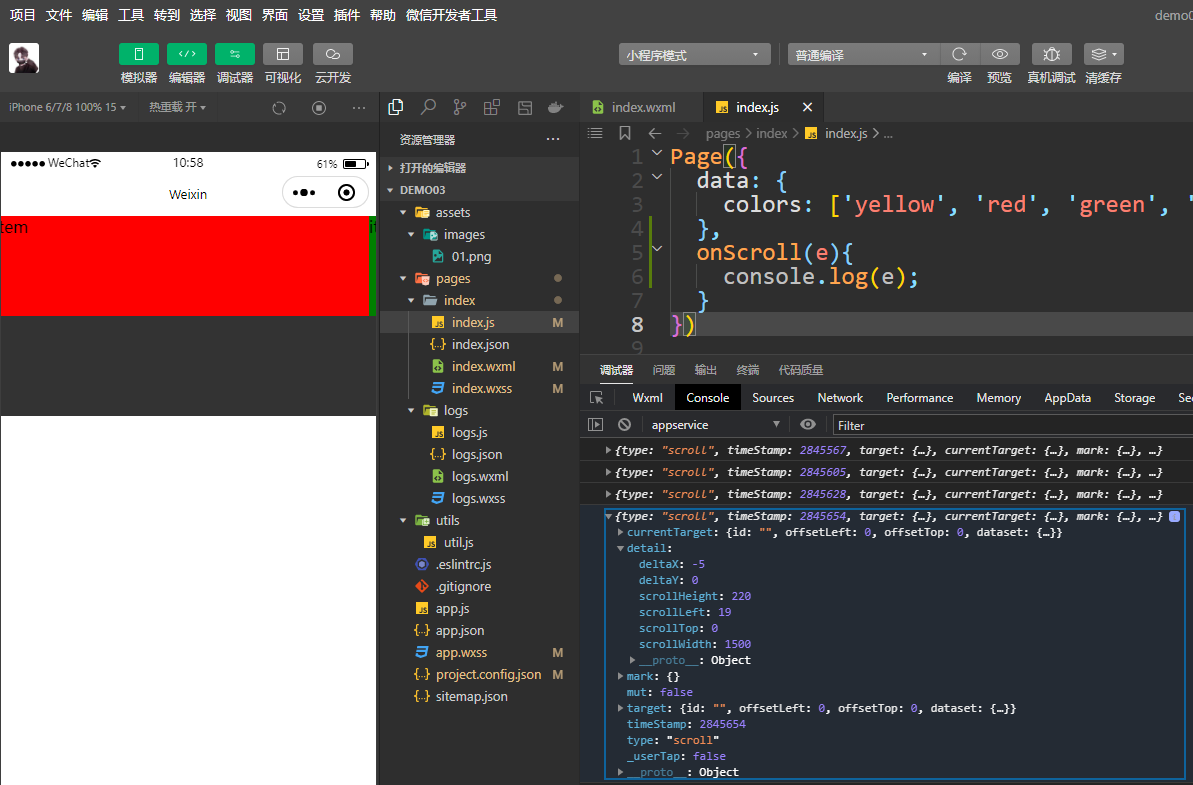The height and width of the screenshot is (785, 1193).
Task: Open the mini program mode dropdown
Action: tap(694, 55)
